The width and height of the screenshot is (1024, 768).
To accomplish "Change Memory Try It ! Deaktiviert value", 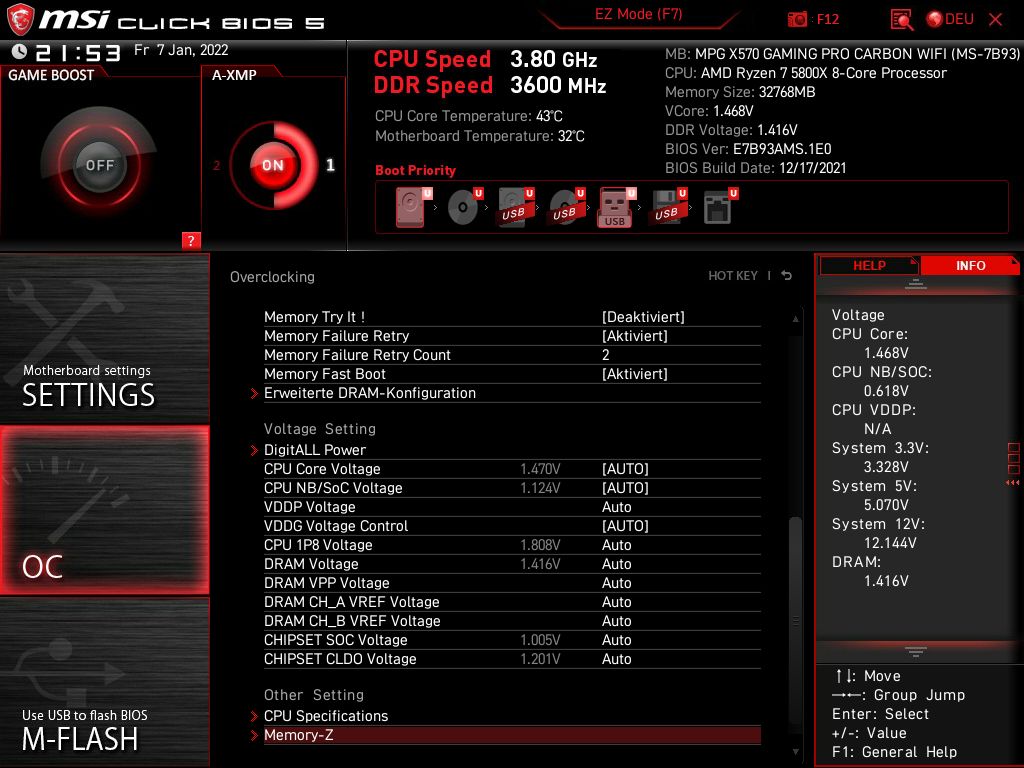I will pyautogui.click(x=643, y=317).
